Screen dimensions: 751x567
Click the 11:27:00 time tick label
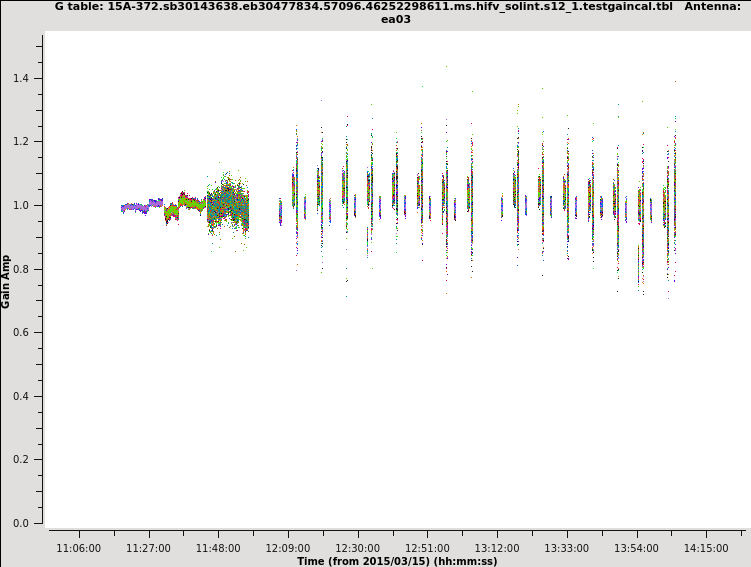click(x=148, y=548)
